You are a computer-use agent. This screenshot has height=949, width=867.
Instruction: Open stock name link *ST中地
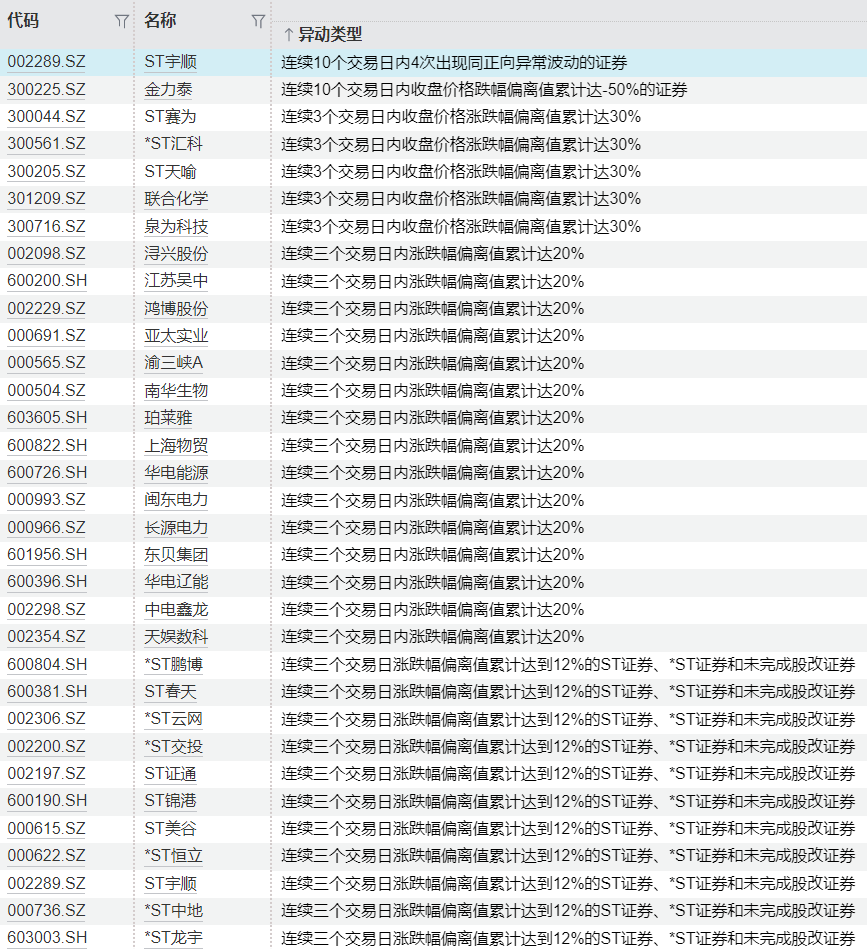[x=174, y=910]
